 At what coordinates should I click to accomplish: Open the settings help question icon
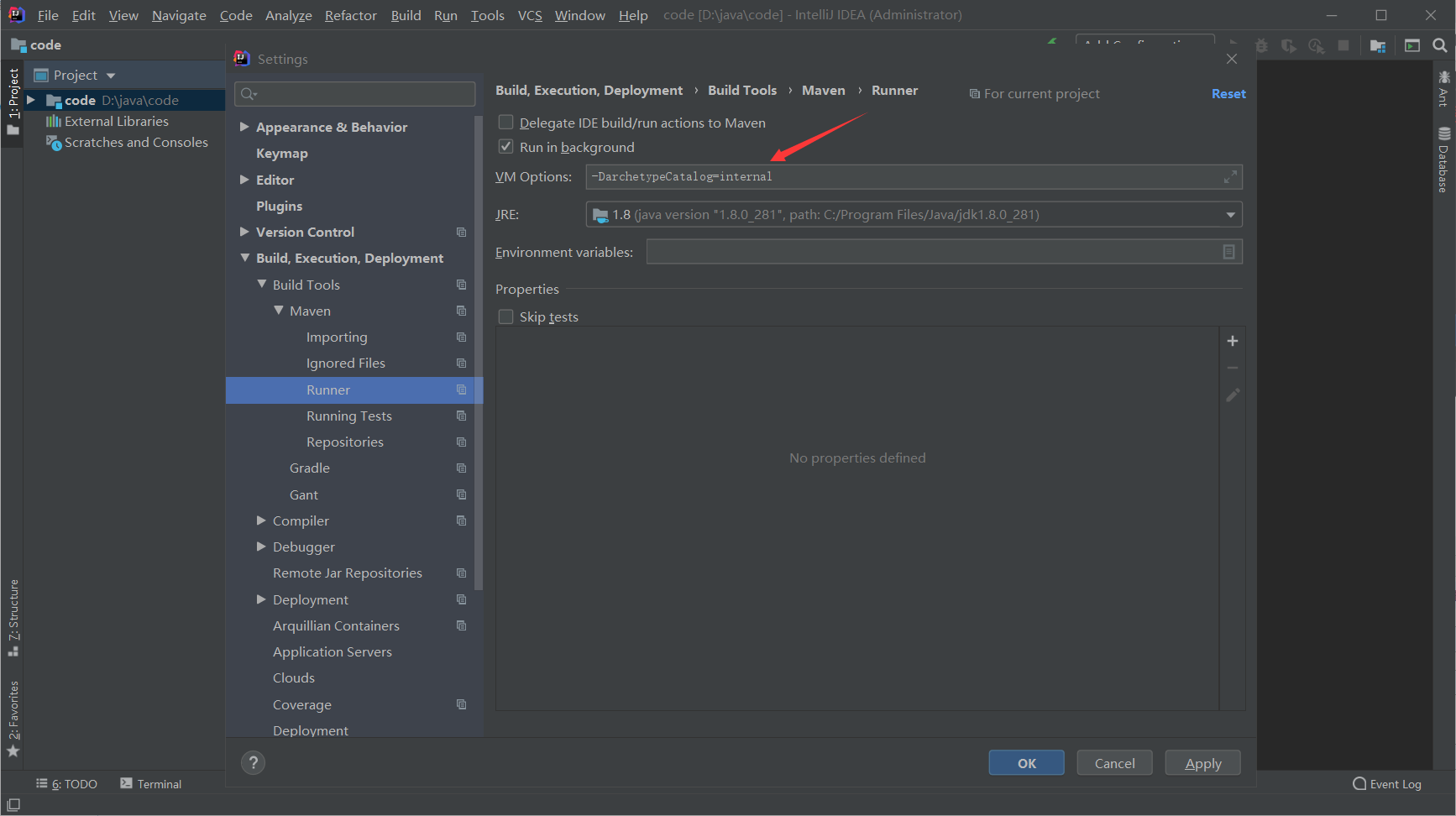click(253, 762)
